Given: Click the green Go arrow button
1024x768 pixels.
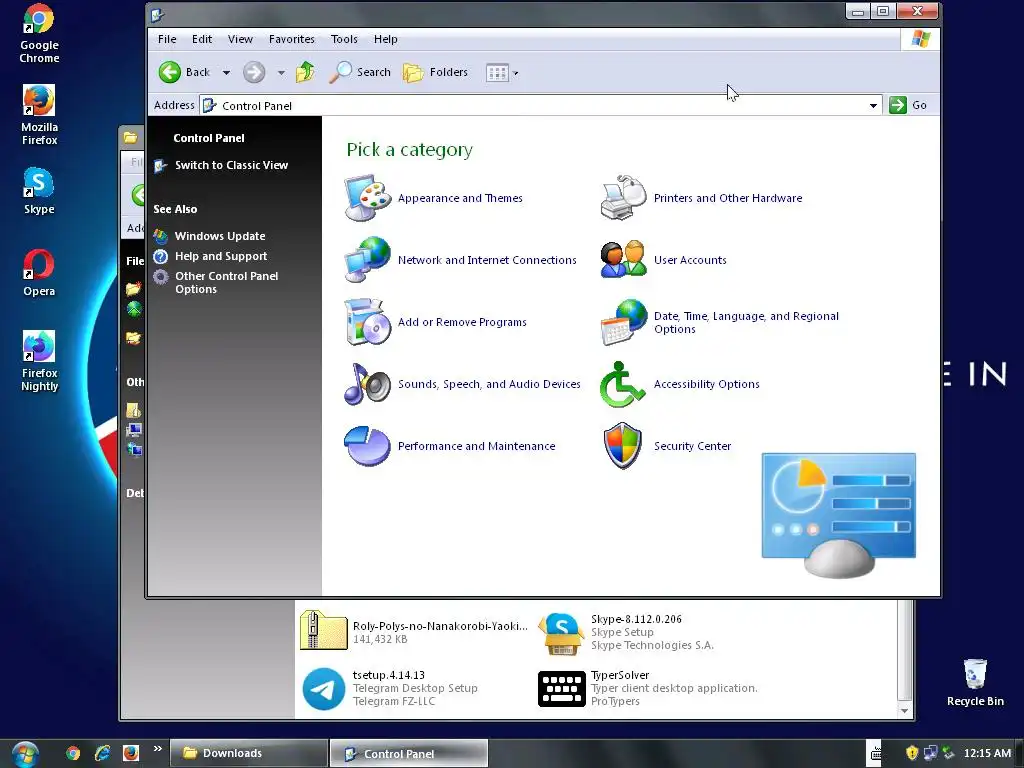Looking at the screenshot, I should 898,105.
